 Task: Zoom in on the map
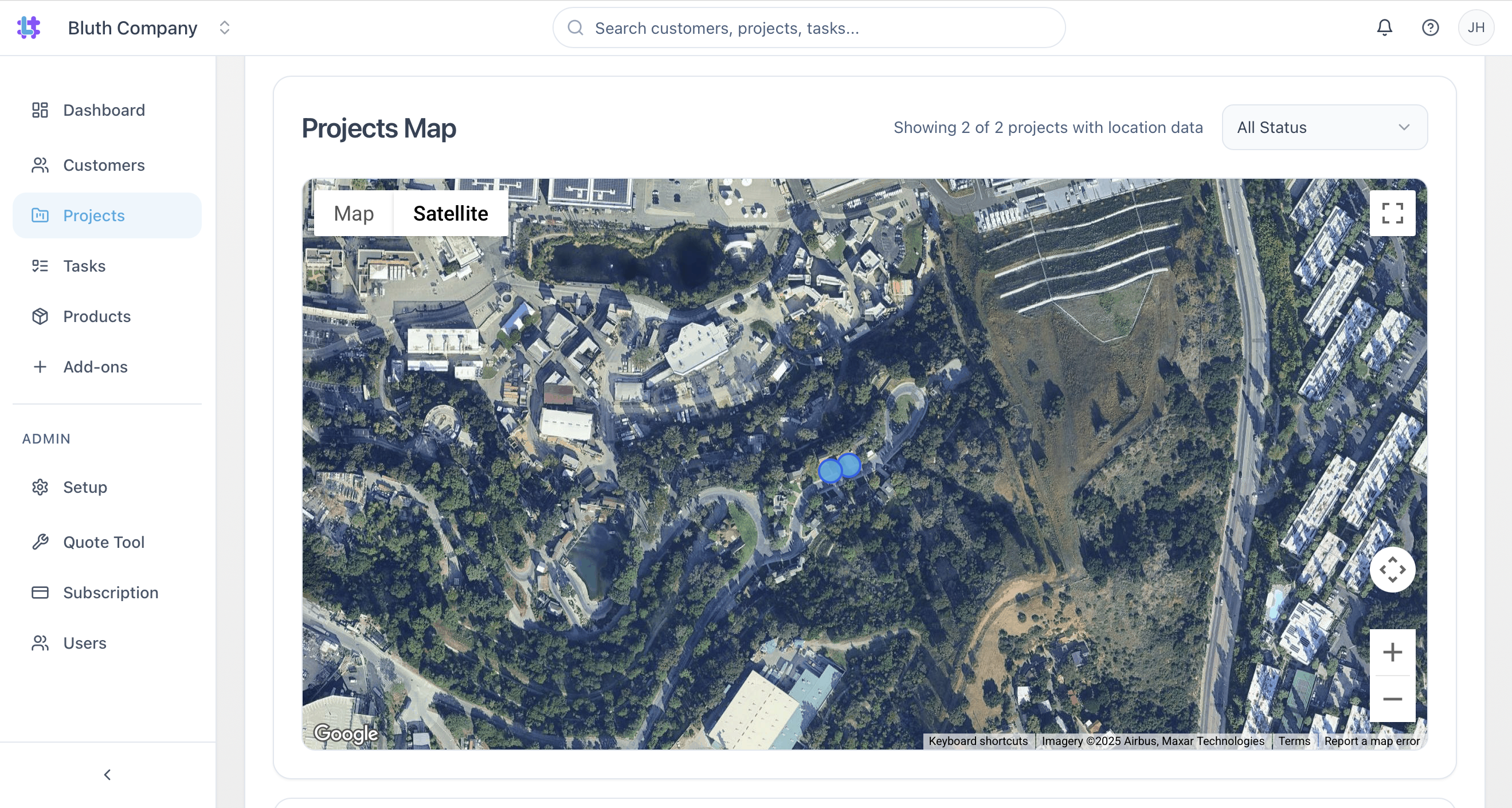click(x=1392, y=652)
